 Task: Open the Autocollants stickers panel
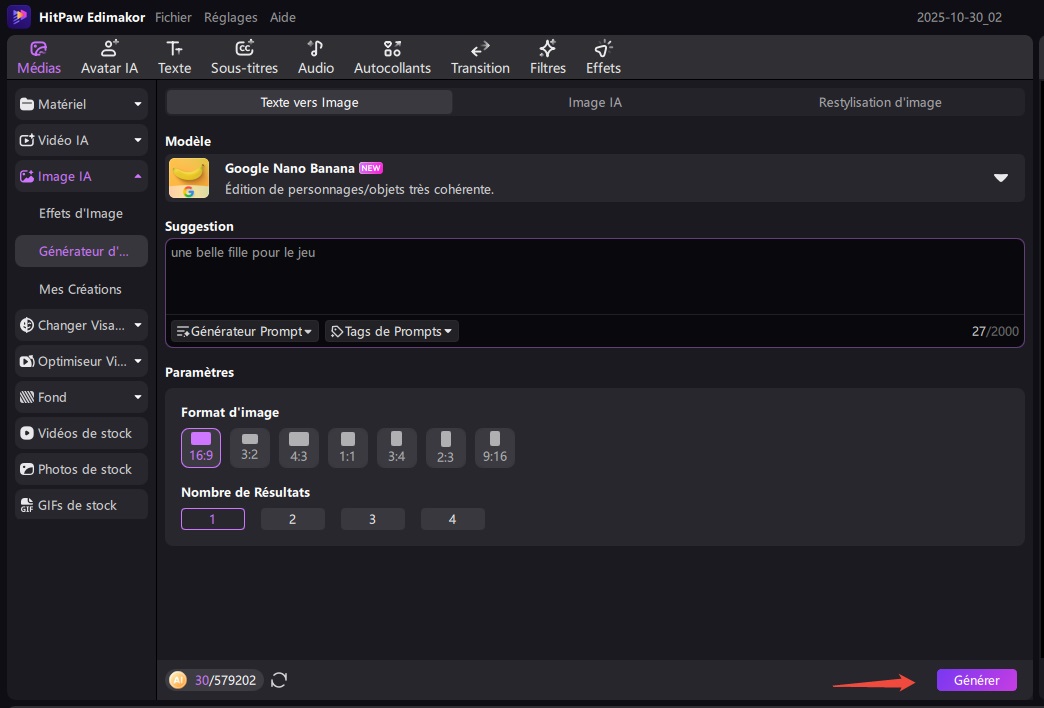[x=392, y=57]
